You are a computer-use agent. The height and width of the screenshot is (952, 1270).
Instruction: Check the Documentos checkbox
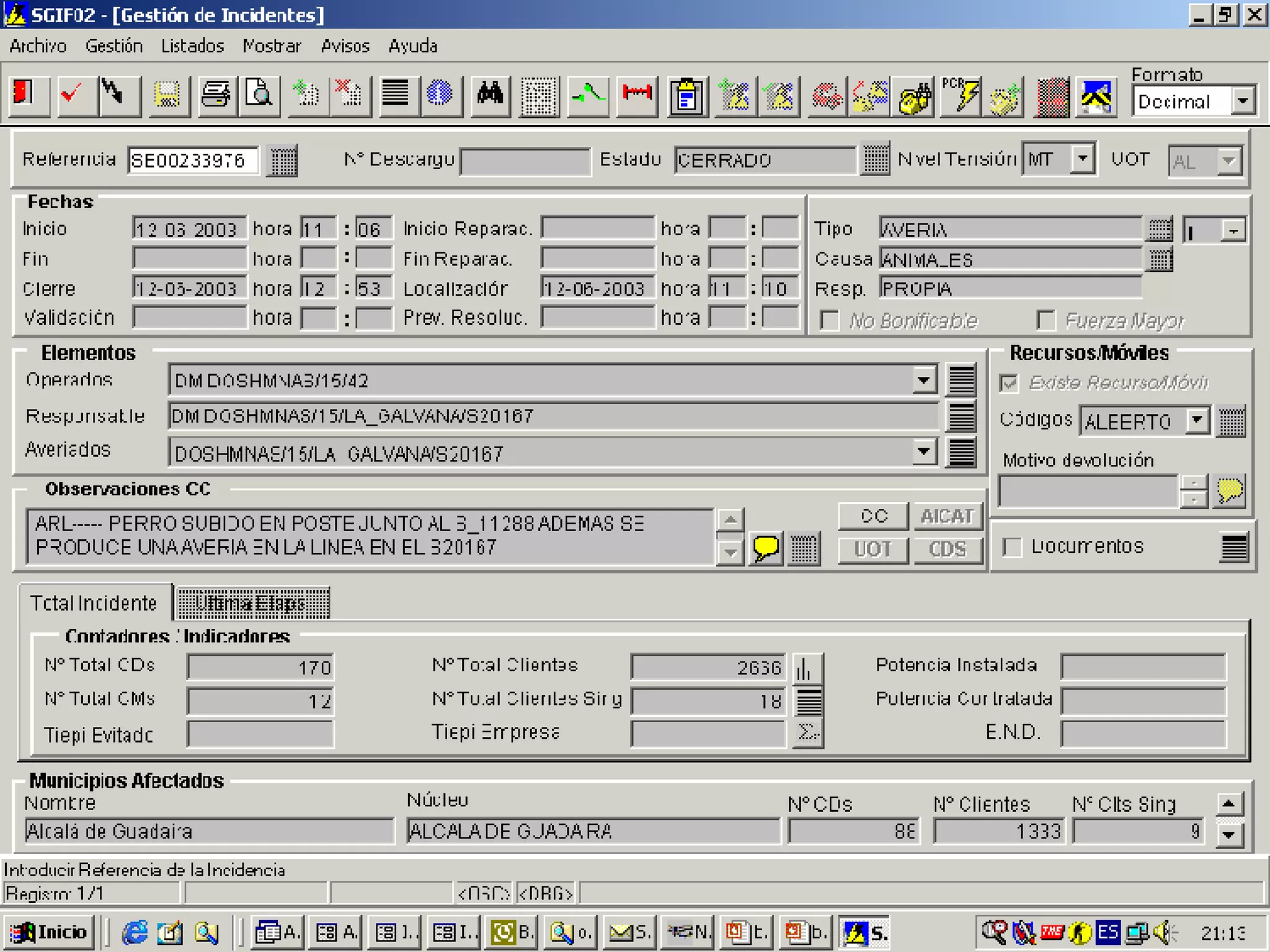(x=1012, y=547)
